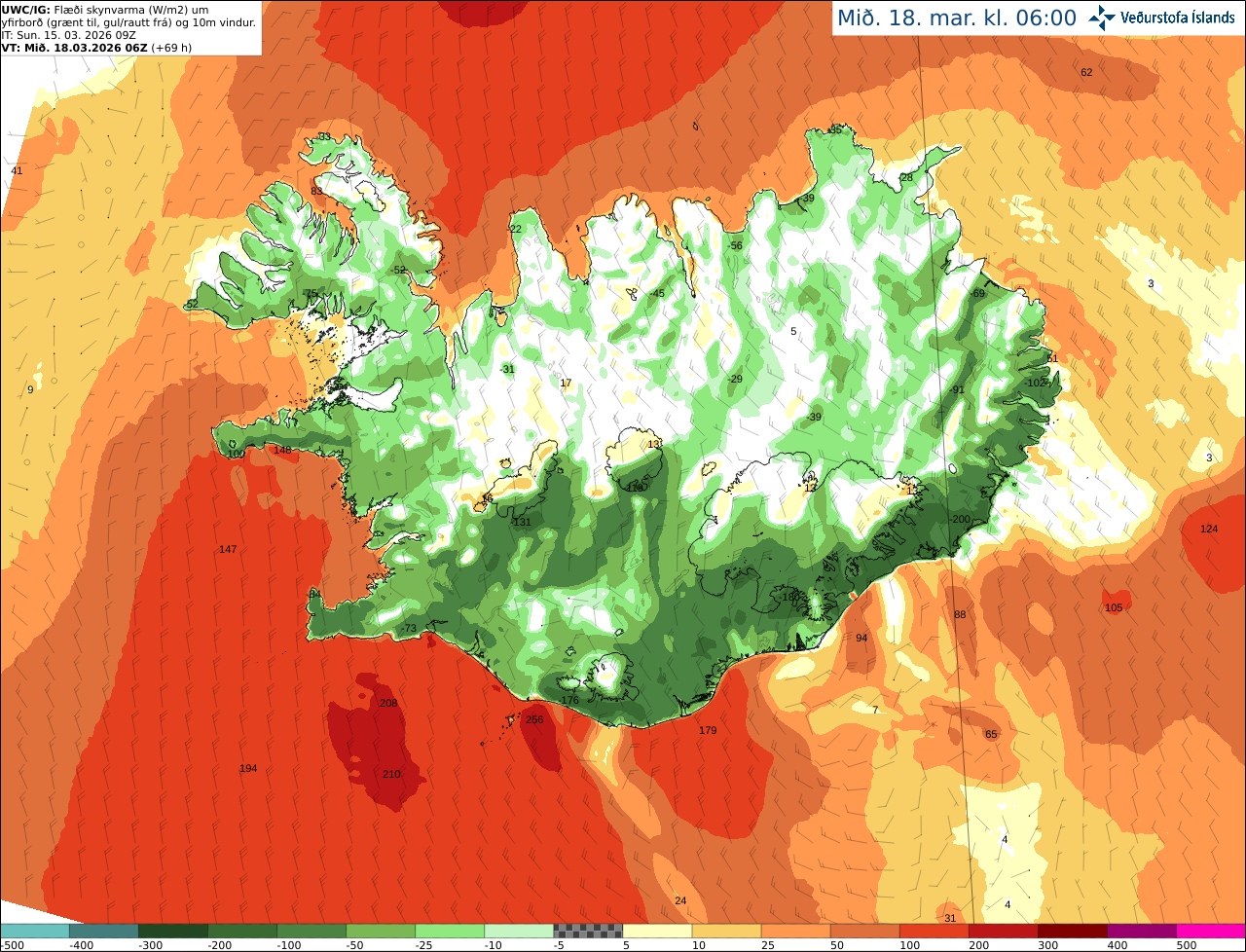
Task: Click the -45 value on the map
Action: [x=657, y=293]
